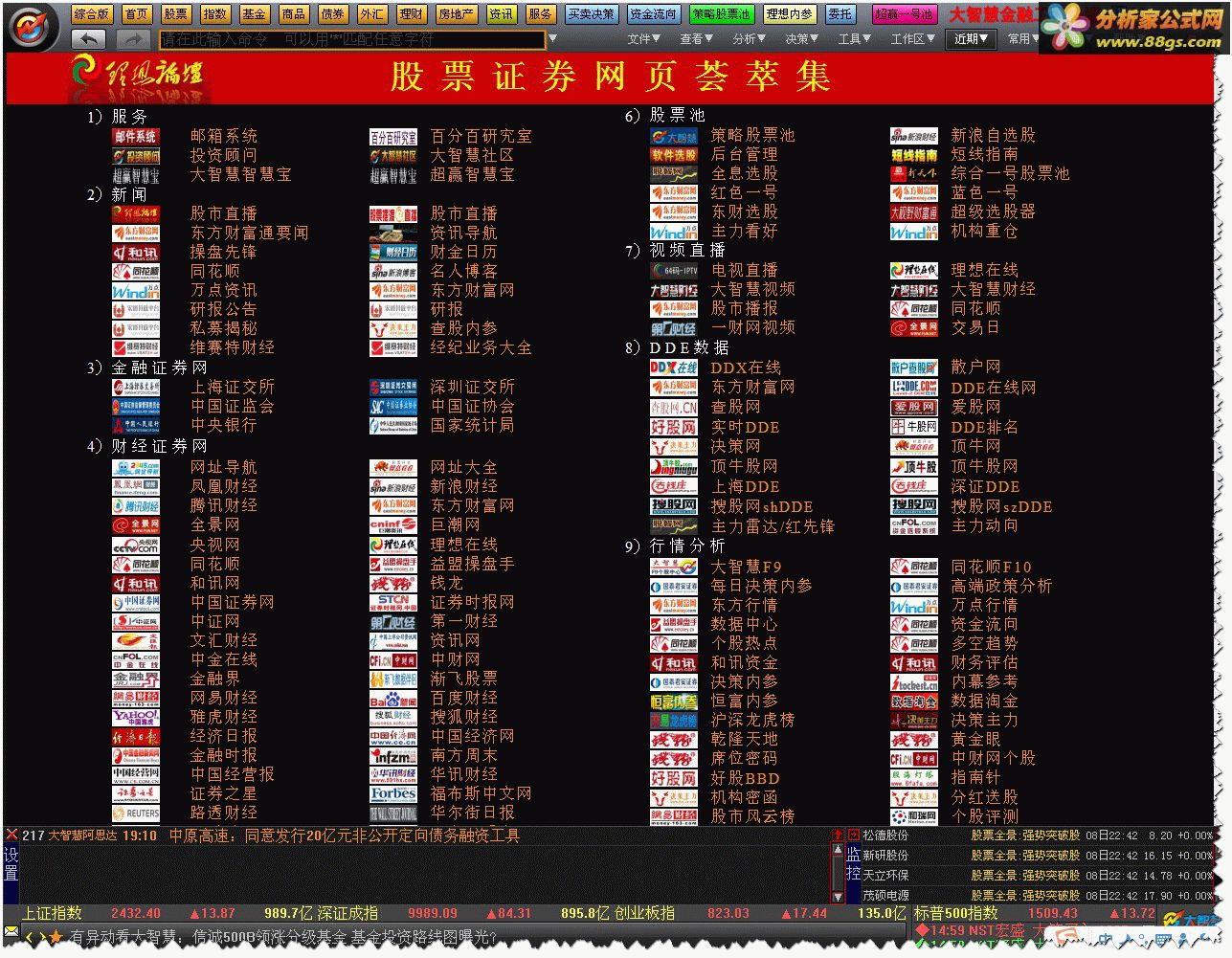Click the cninf logo beside 巨潮网
Viewport: 1232px width, 958px height.
pos(393,525)
